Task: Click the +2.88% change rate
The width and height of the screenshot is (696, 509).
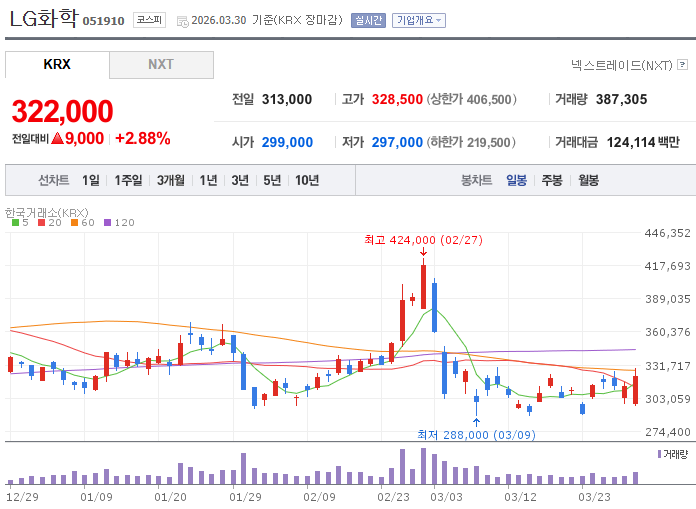Action: [142, 138]
